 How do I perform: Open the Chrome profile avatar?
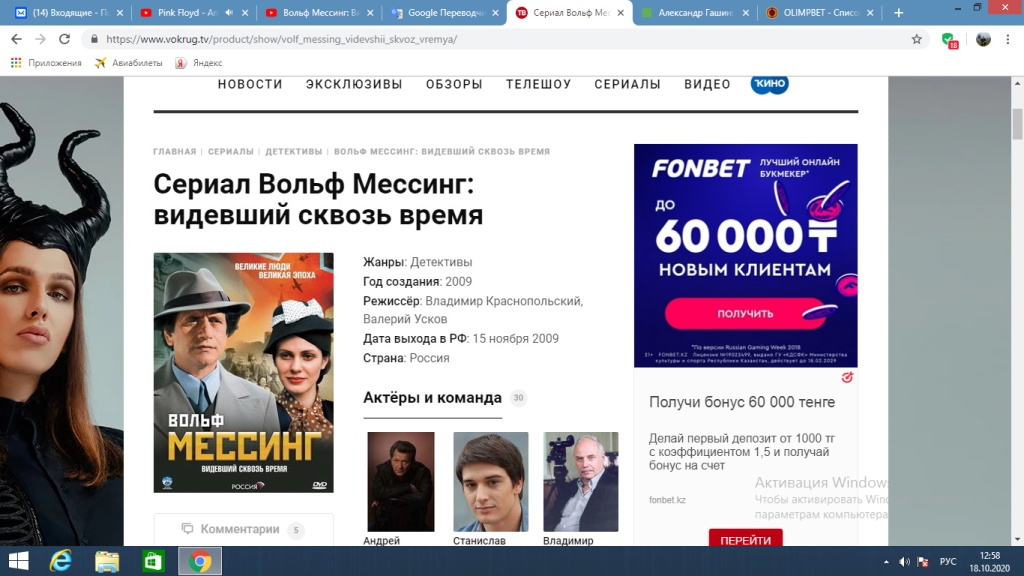pyautogui.click(x=983, y=39)
